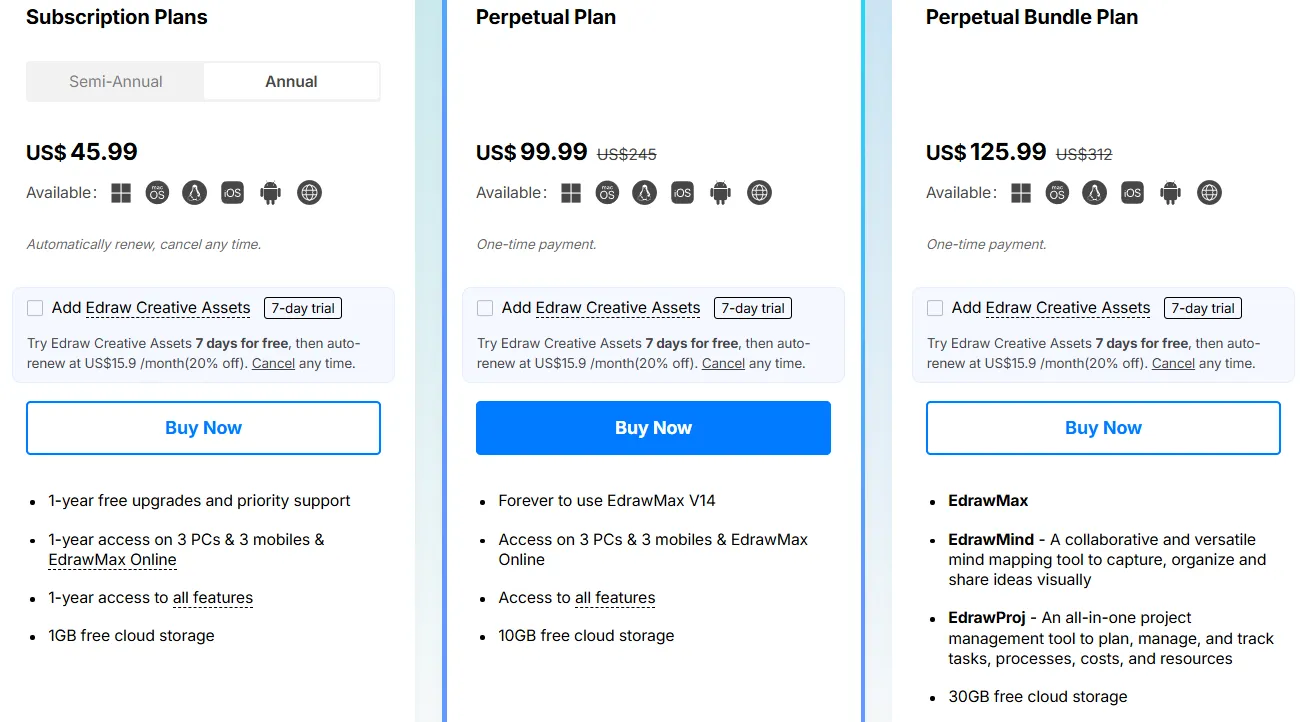This screenshot has height=722, width=1315.
Task: Enable Edraw Creative Assets in Perpetual Plan
Action: (486, 308)
